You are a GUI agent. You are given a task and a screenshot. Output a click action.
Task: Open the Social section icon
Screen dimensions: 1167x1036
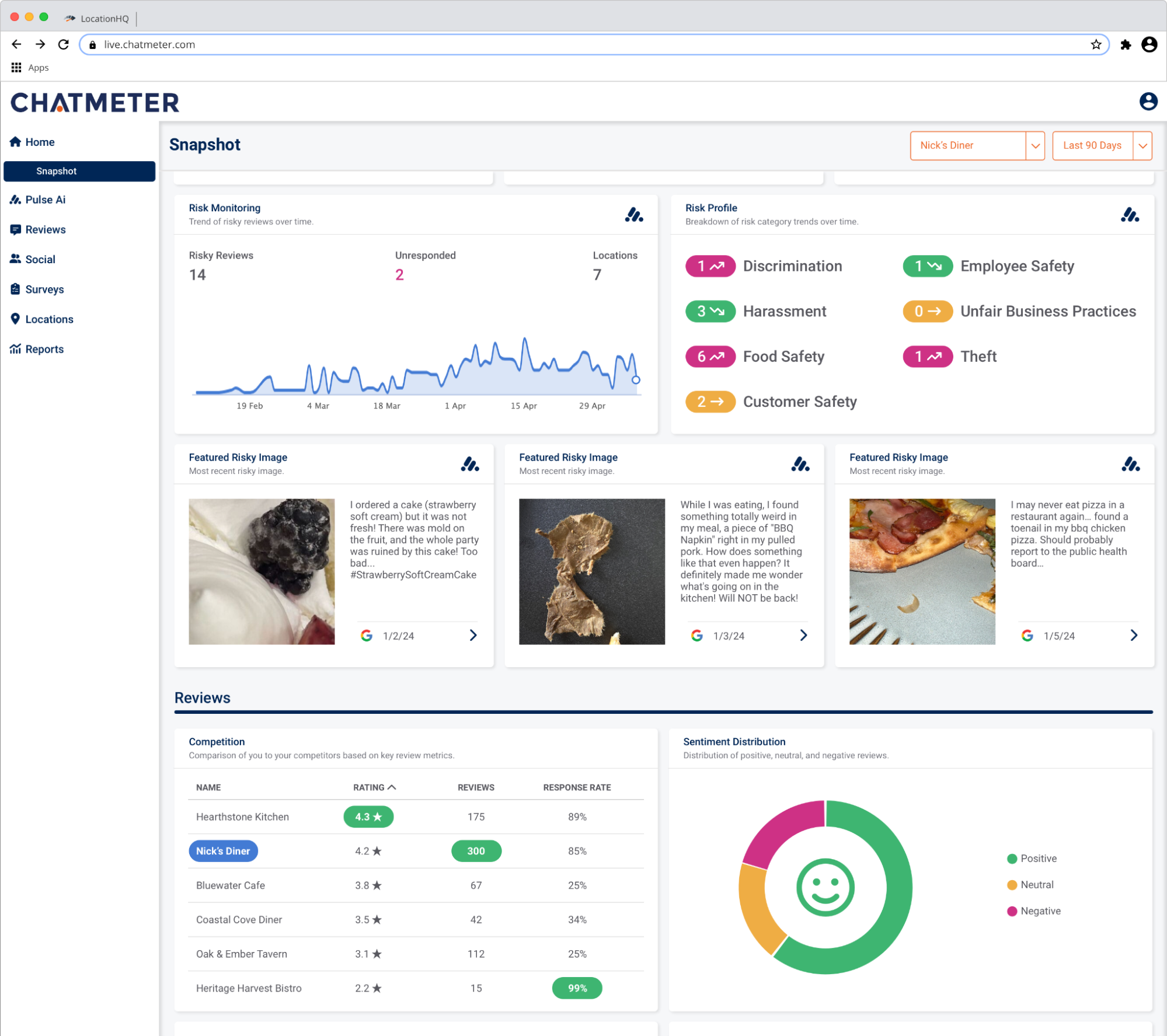tap(16, 259)
